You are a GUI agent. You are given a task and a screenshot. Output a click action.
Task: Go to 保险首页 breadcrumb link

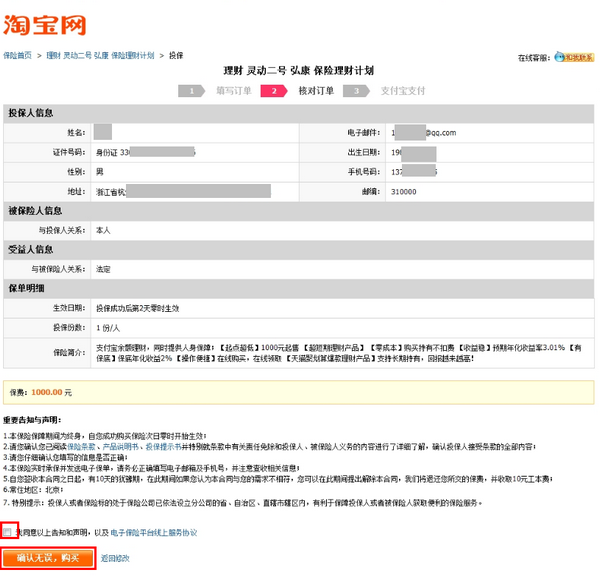17,56
